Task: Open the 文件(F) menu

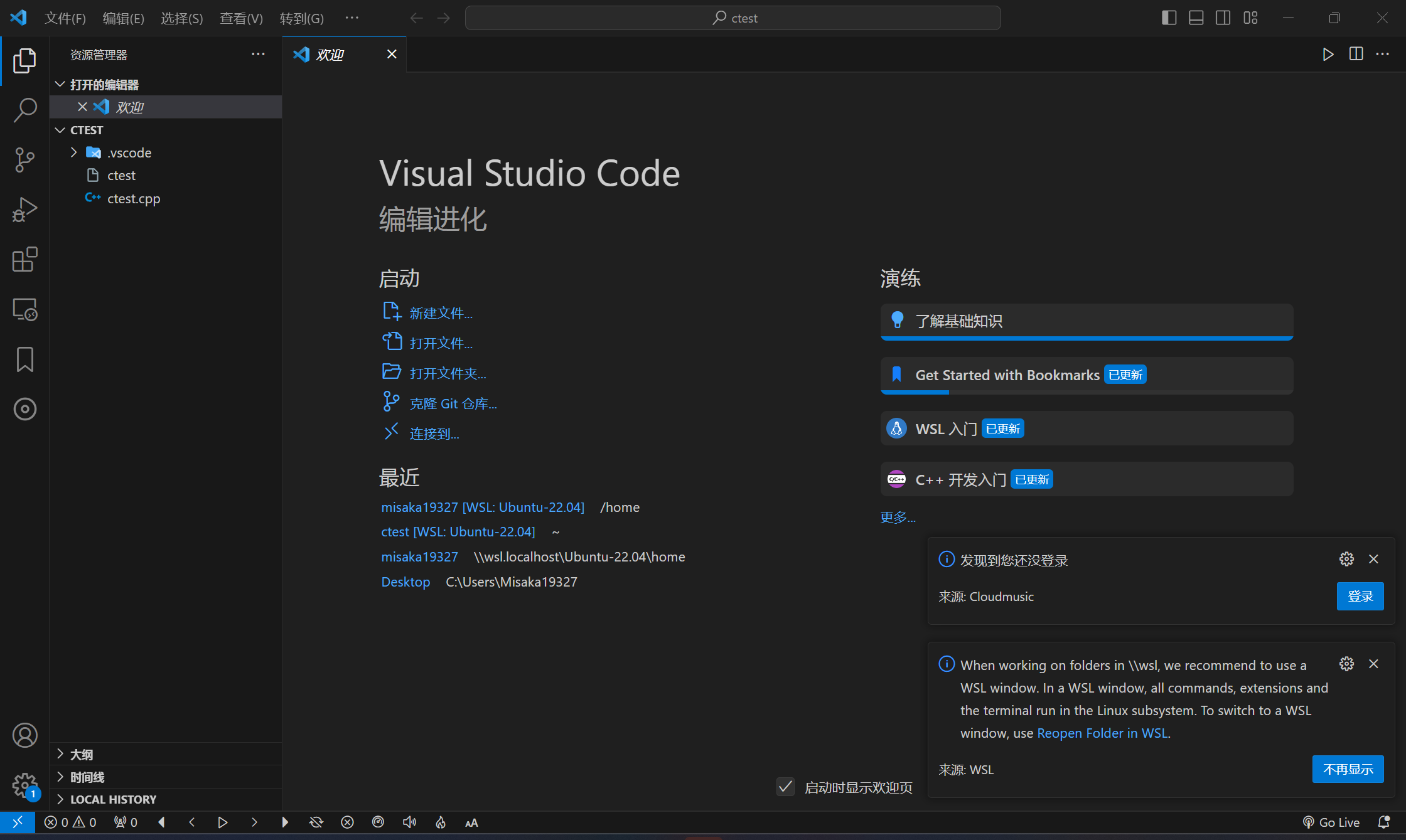Action: [65, 18]
